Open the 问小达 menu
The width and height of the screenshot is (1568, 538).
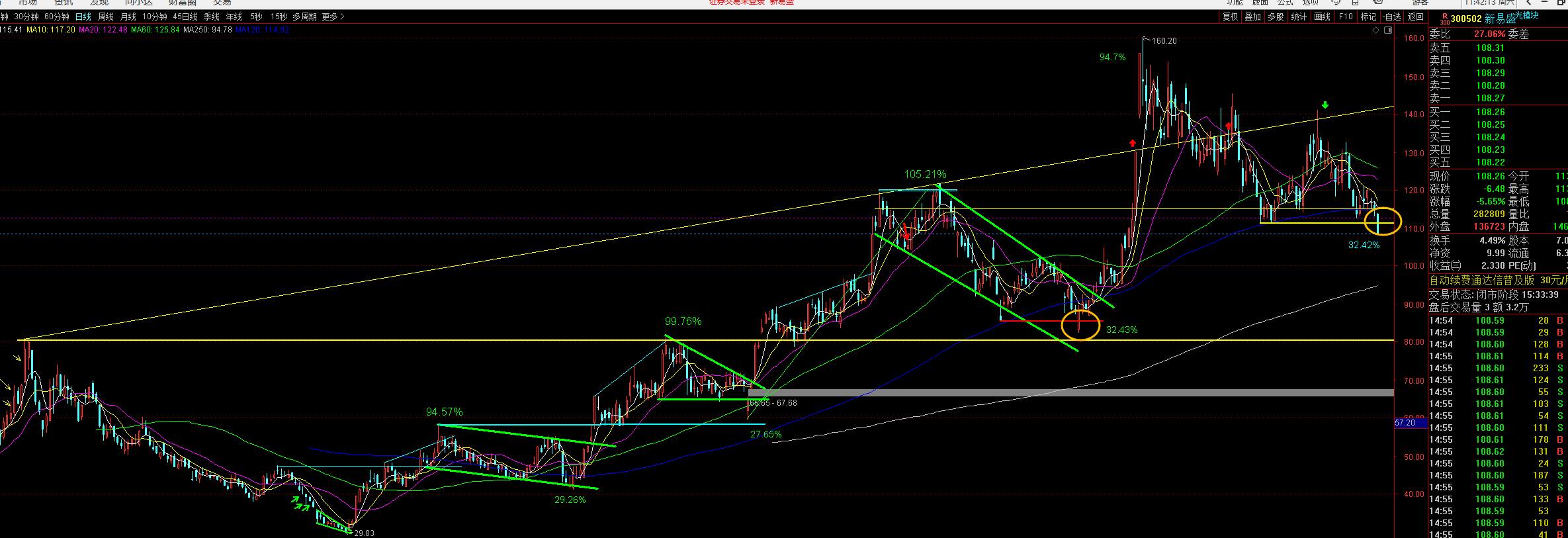[x=138, y=3]
